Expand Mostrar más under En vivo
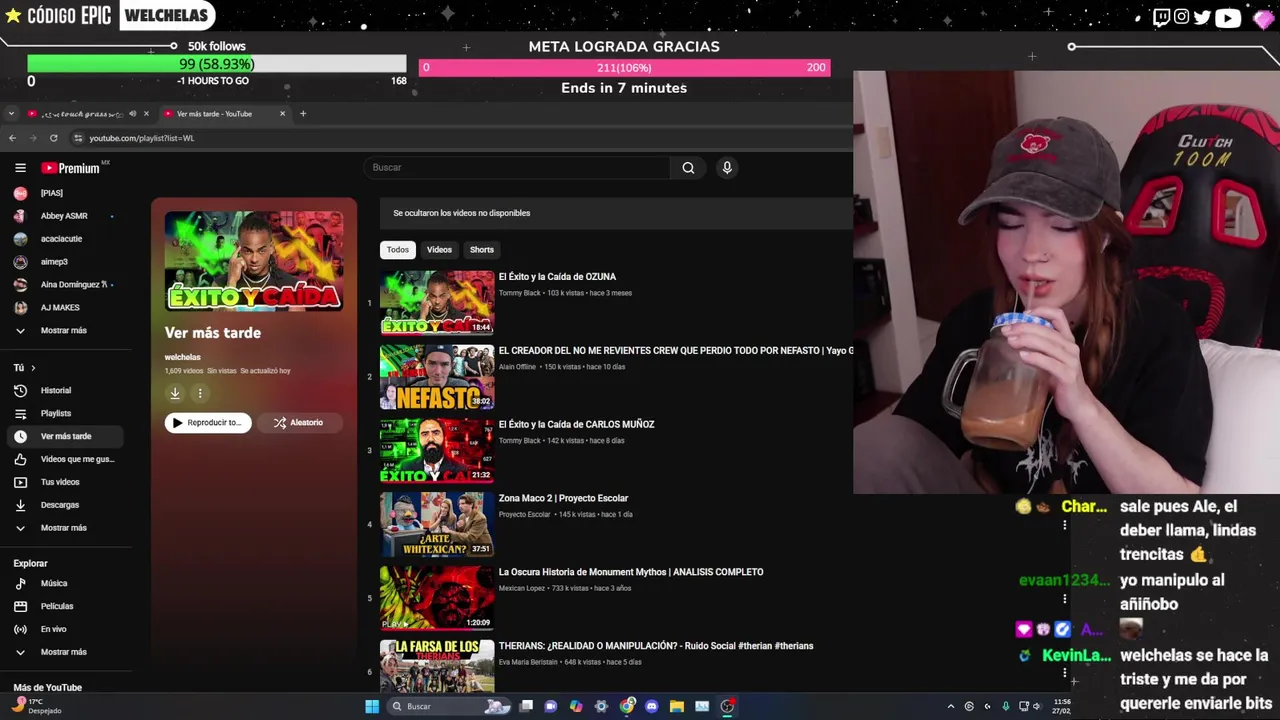This screenshot has width=1280, height=720. pyautogui.click(x=65, y=652)
